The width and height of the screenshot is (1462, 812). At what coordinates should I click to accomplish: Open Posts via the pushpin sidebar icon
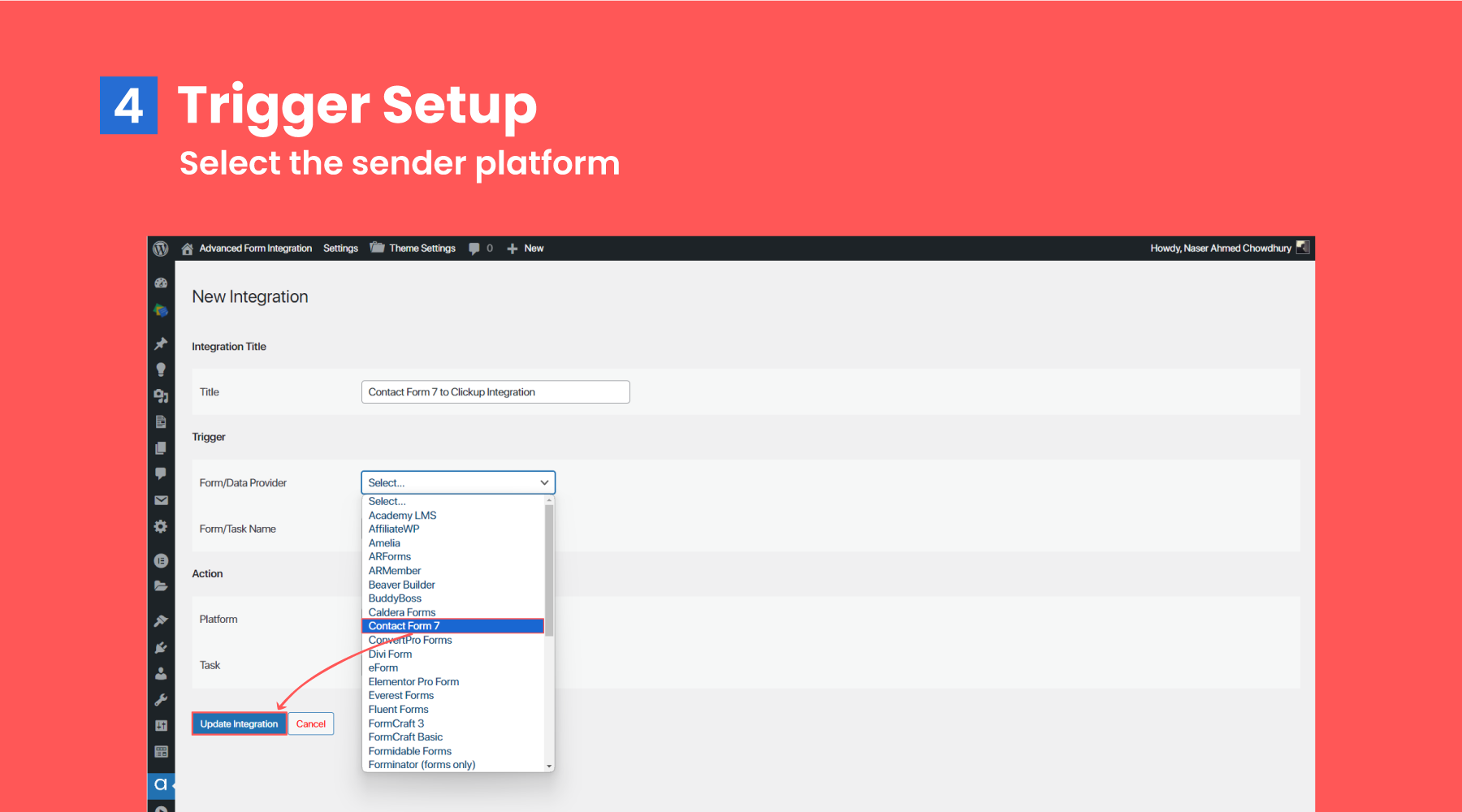coord(161,343)
